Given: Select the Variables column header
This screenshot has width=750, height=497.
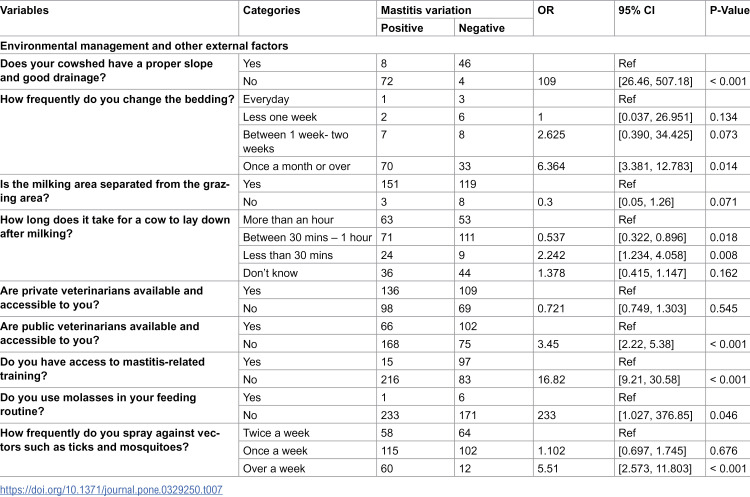Looking at the screenshot, I should (24, 10).
